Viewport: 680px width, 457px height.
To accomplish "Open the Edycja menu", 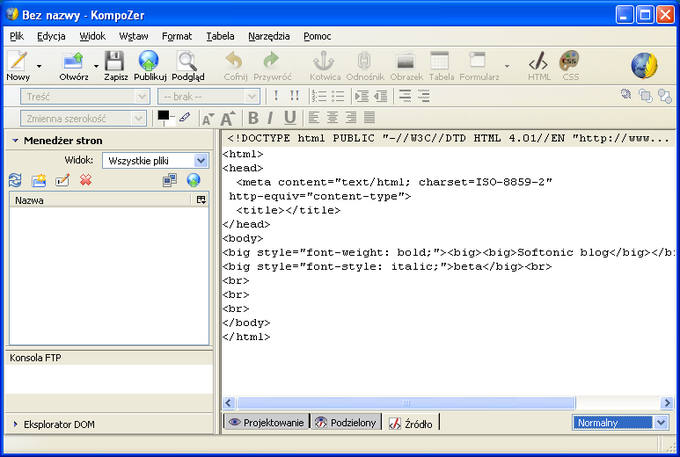I will point(51,36).
